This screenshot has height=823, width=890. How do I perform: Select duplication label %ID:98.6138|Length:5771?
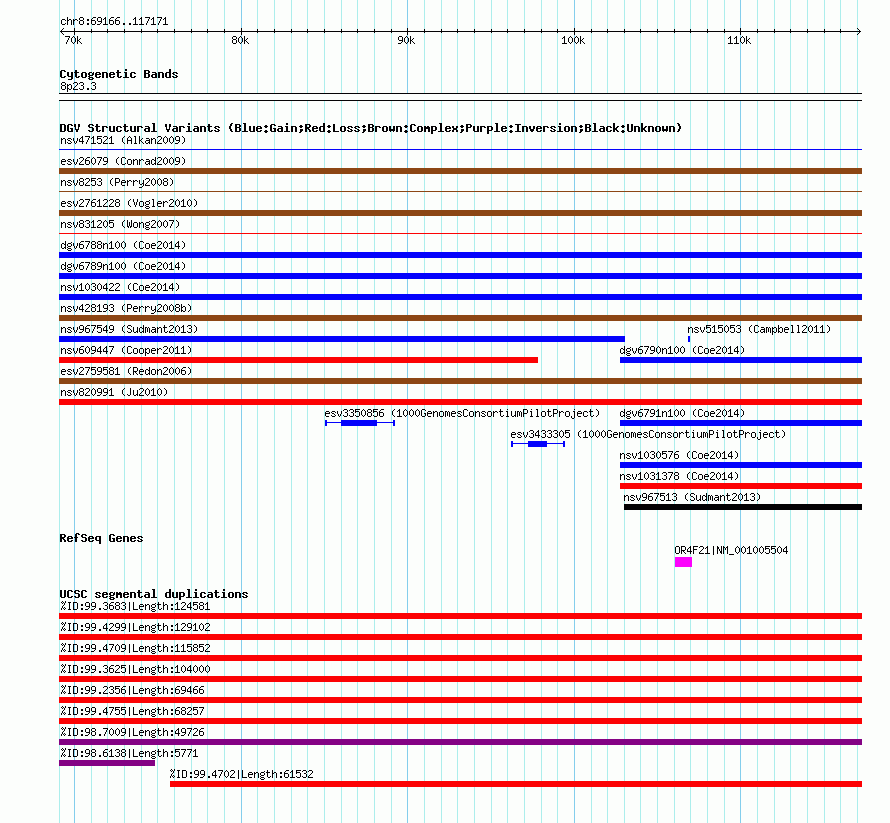tap(129, 753)
